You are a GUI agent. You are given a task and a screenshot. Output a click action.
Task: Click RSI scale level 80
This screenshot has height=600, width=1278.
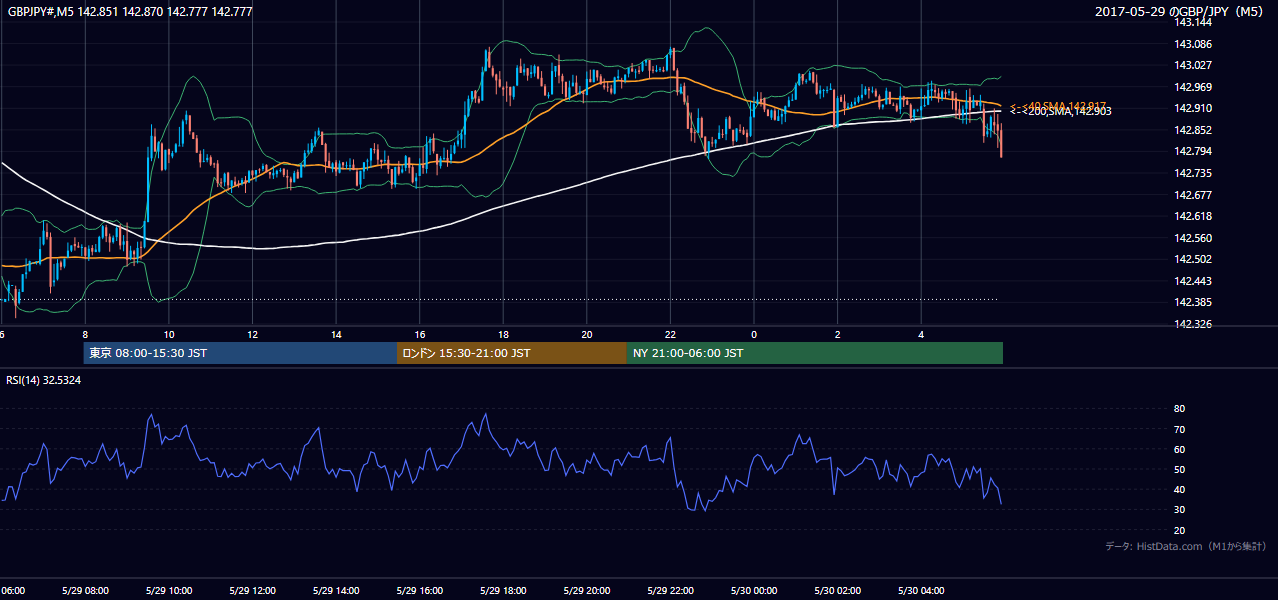click(1180, 409)
